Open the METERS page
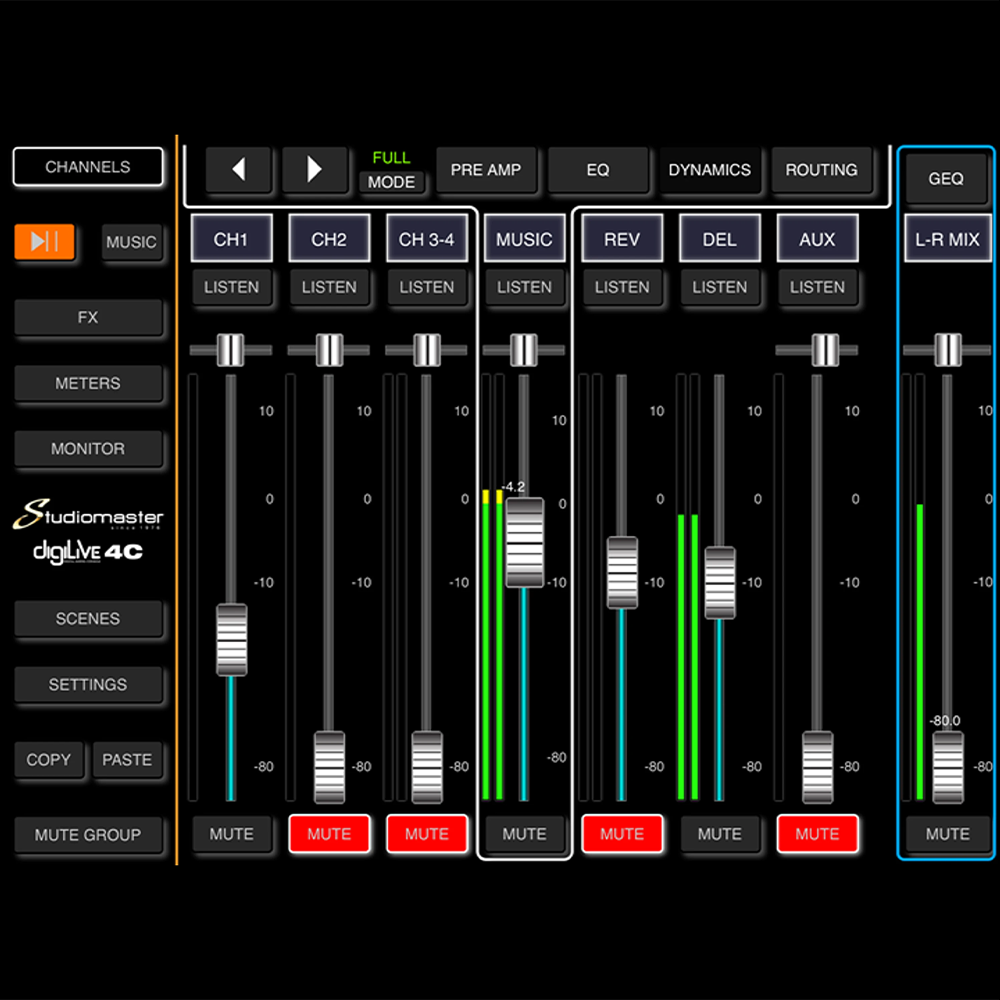This screenshot has height=1000, width=1000. pyautogui.click(x=87, y=383)
